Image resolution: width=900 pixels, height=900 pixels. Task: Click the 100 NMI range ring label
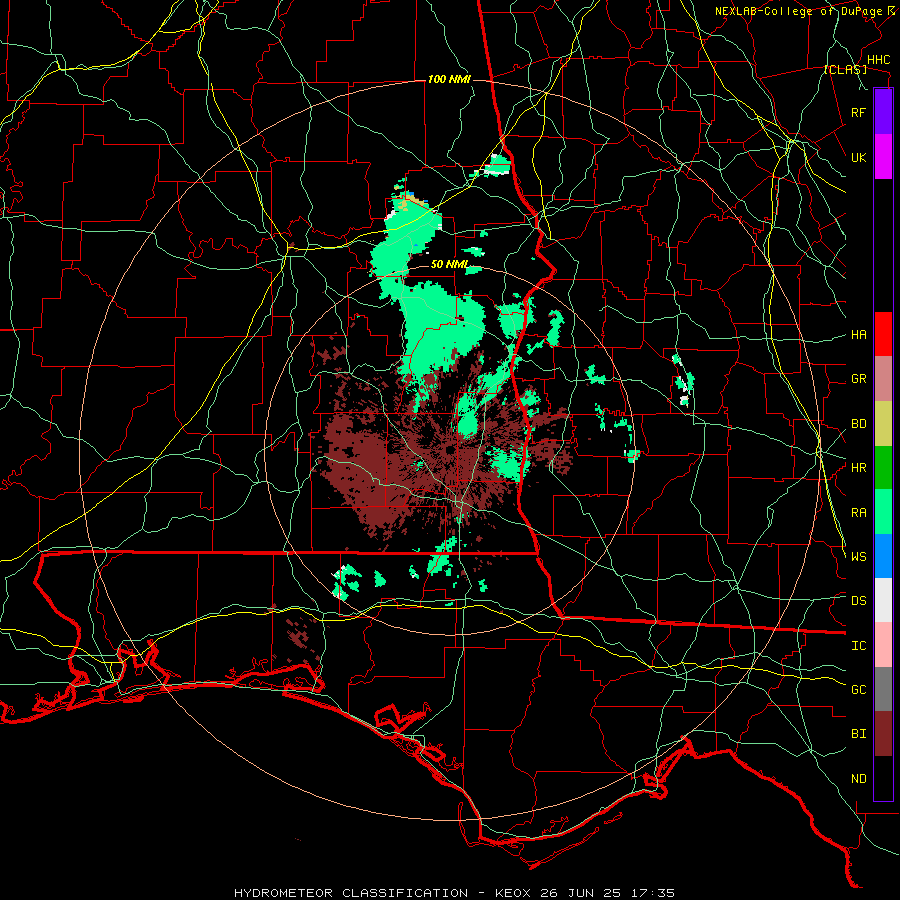point(449,79)
